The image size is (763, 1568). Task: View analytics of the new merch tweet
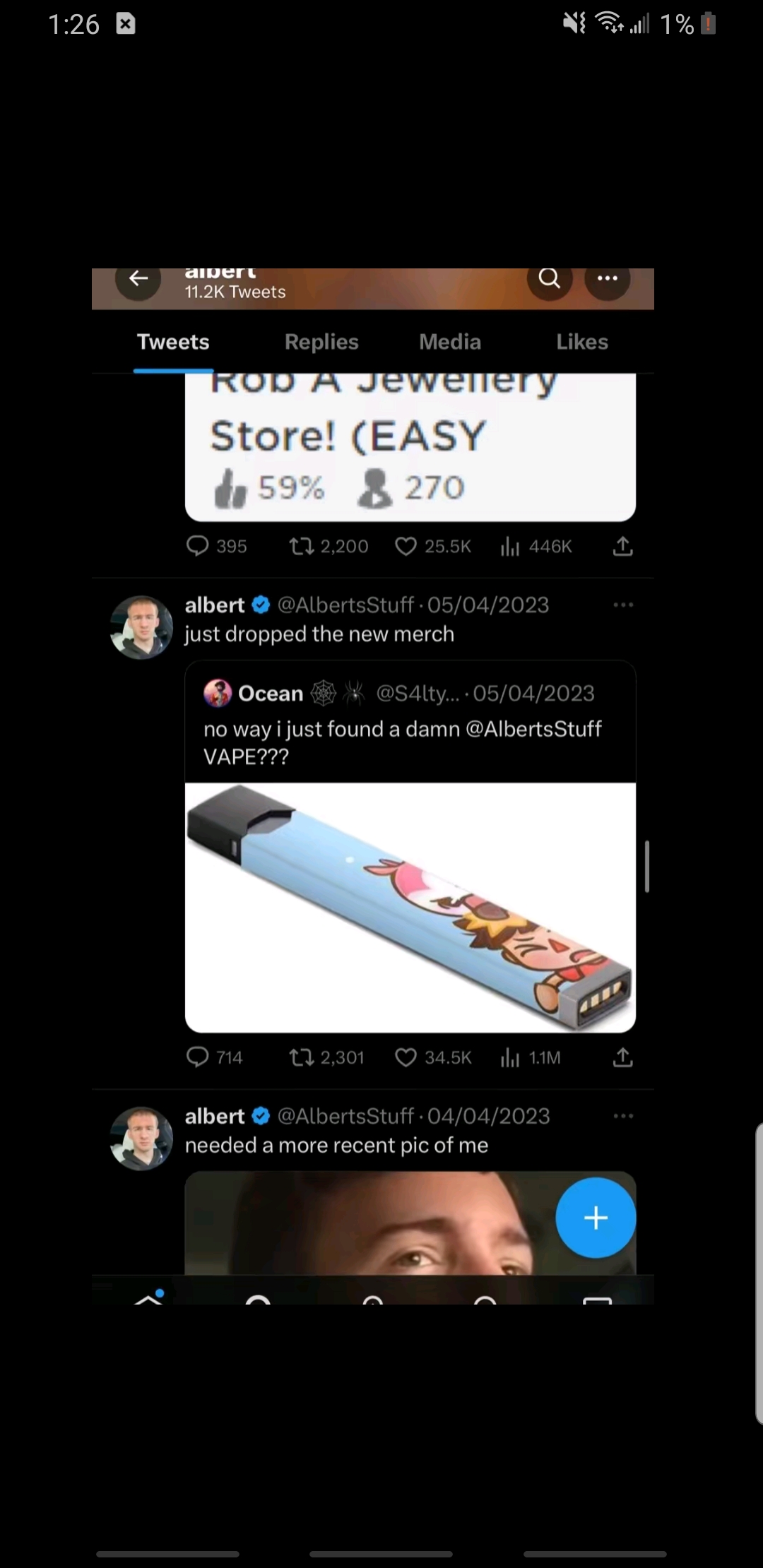510,1057
